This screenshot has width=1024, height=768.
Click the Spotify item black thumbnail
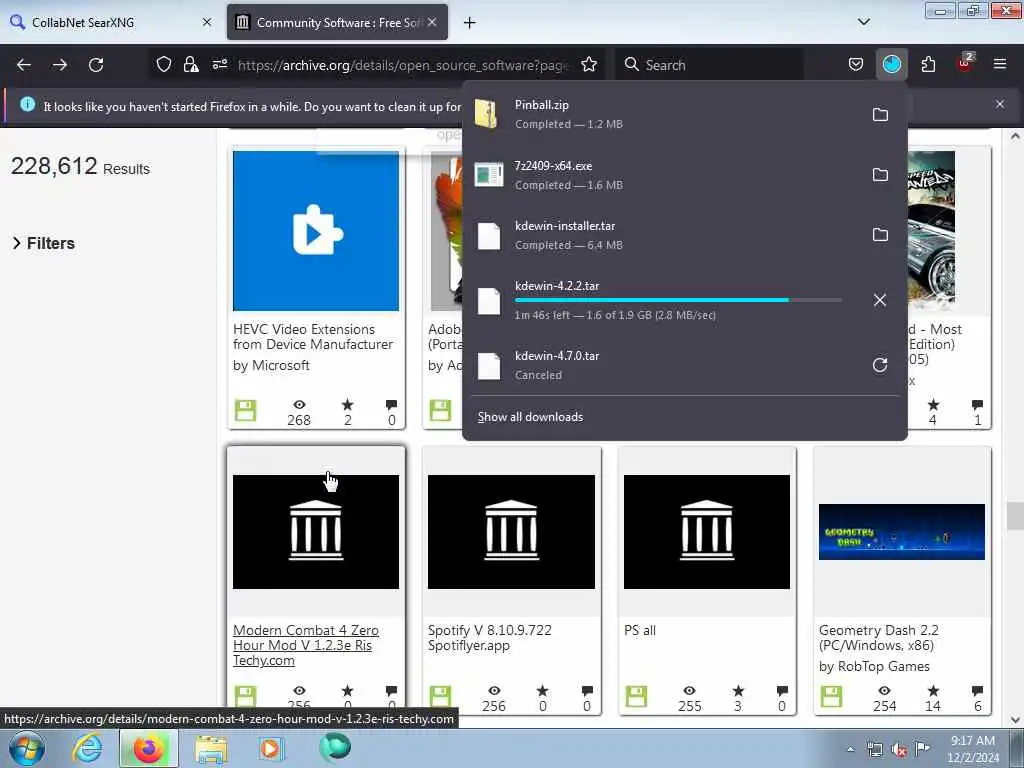click(511, 532)
